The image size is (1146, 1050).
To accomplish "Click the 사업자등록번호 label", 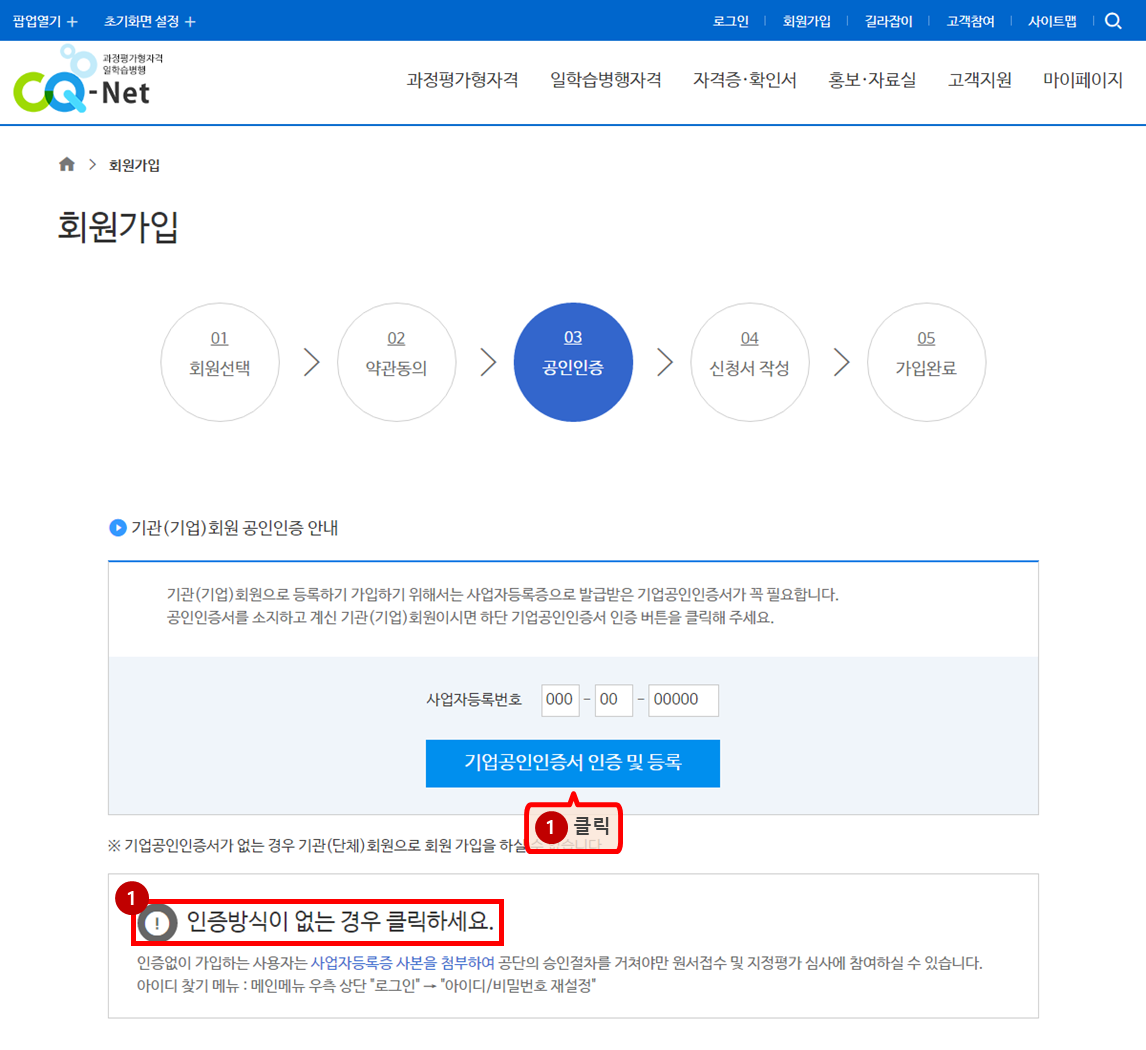I will (474, 700).
